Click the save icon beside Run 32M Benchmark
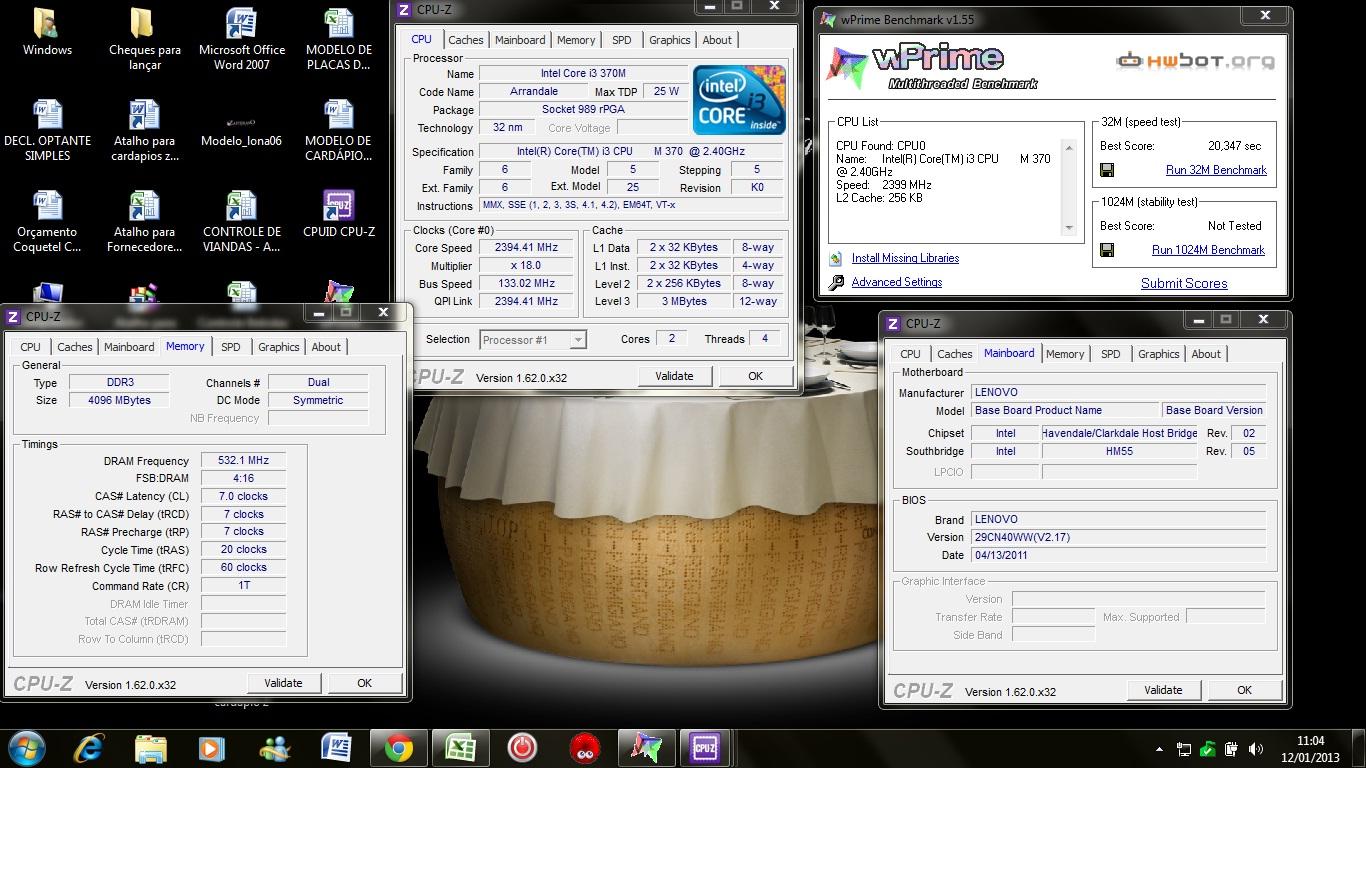Screen dimensions: 1366x877 pyautogui.click(x=1107, y=171)
